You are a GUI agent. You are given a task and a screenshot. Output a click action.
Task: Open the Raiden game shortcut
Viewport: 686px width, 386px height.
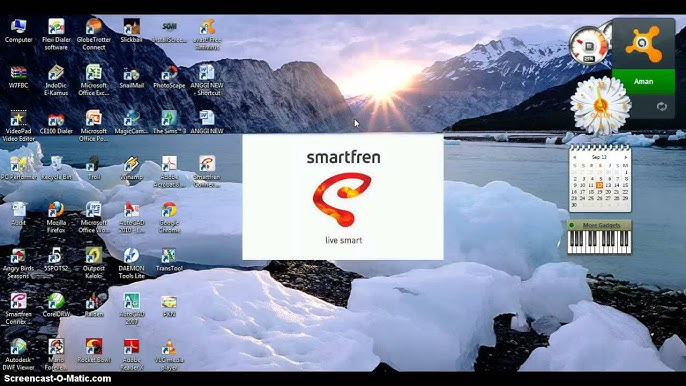coord(94,305)
